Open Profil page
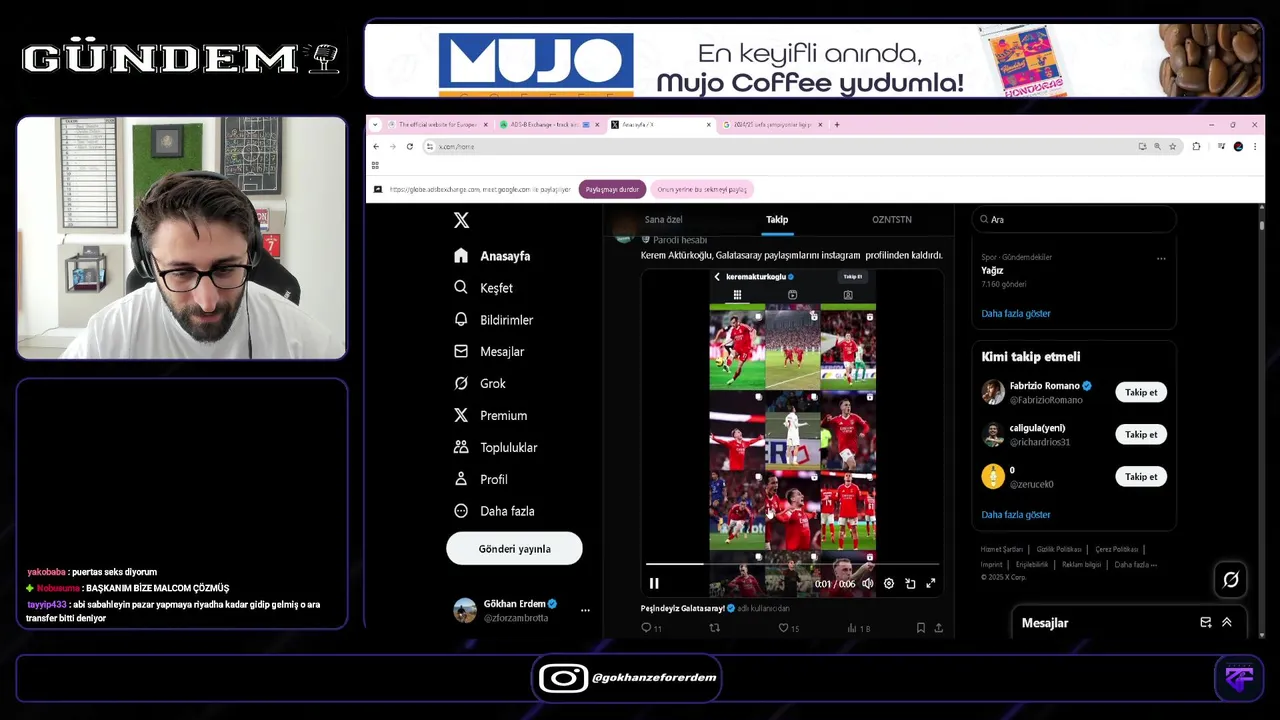 480,479
